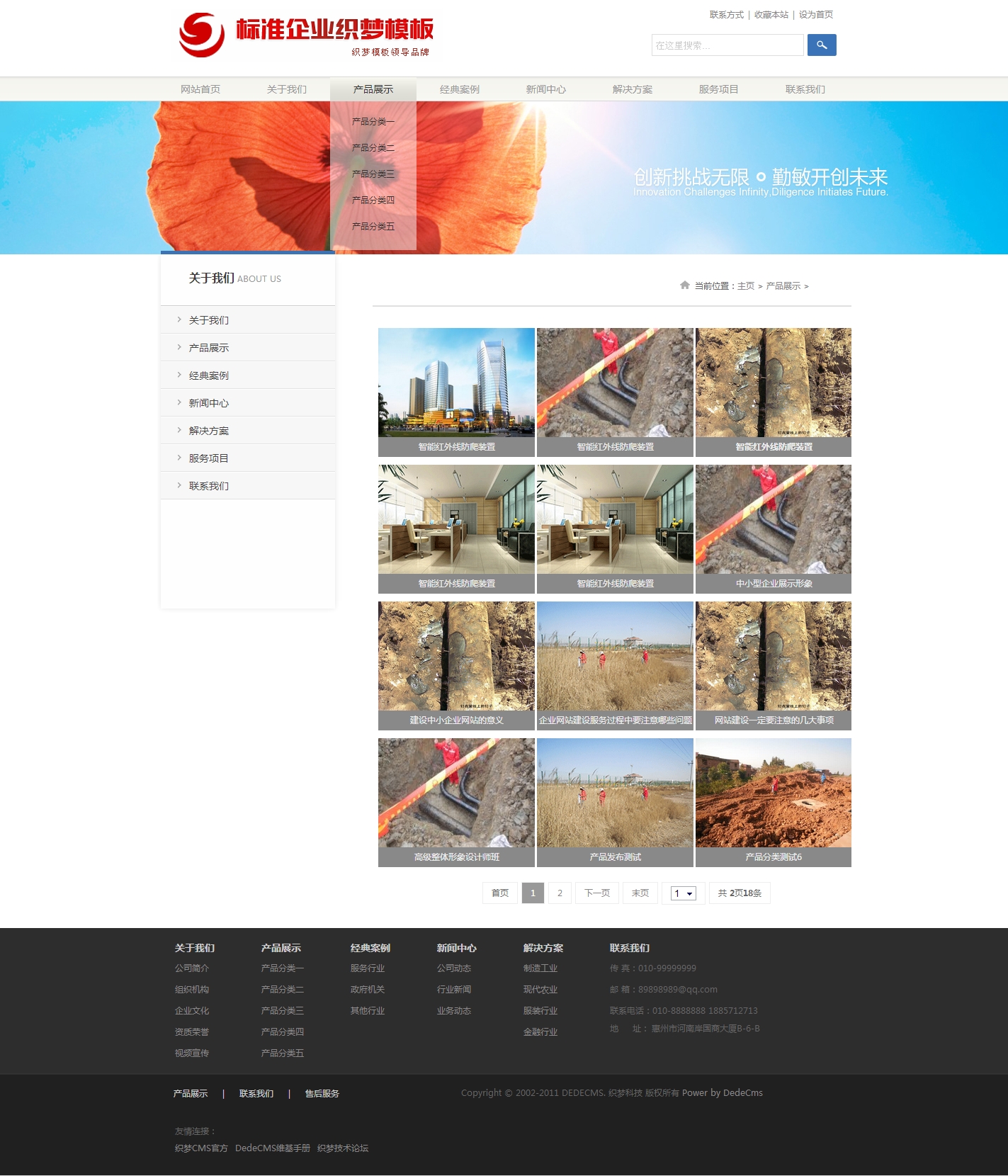Image resolution: width=1008 pixels, height=1176 pixels.
Task: Click 收藏本站 link in header
Action: point(771,15)
